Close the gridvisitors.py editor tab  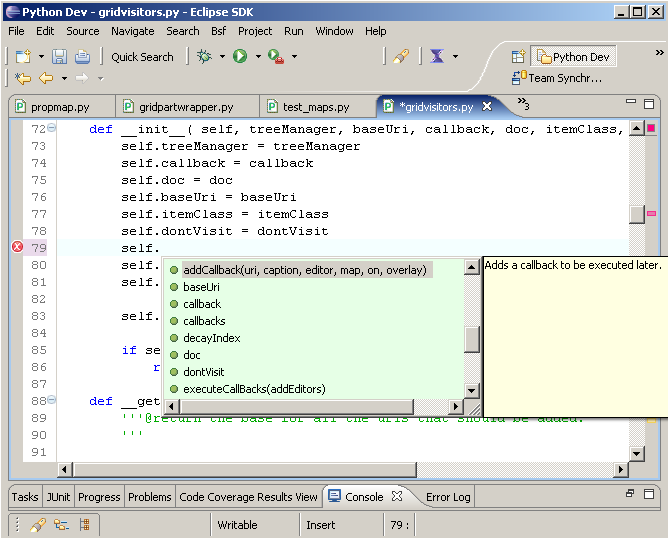point(487,107)
